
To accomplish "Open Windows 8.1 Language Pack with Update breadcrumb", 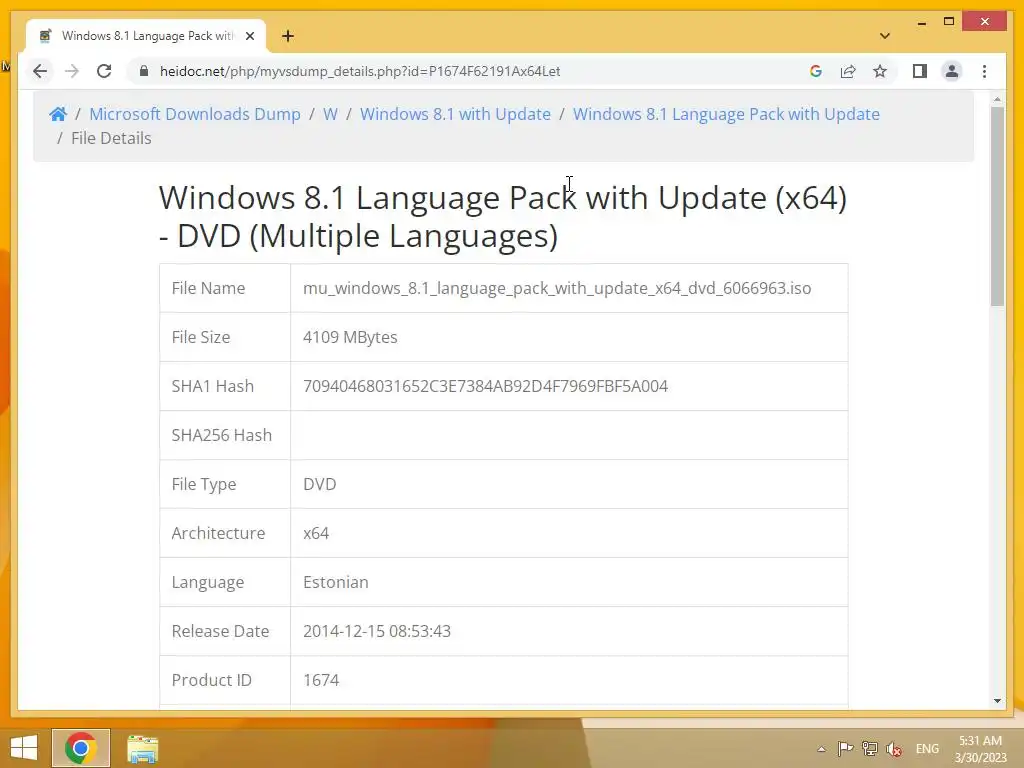I will [x=726, y=114].
